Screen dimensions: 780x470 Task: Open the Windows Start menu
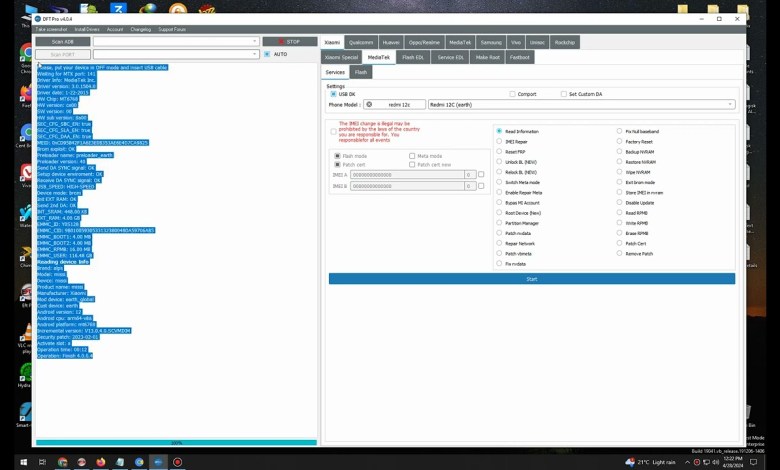pos(23,462)
